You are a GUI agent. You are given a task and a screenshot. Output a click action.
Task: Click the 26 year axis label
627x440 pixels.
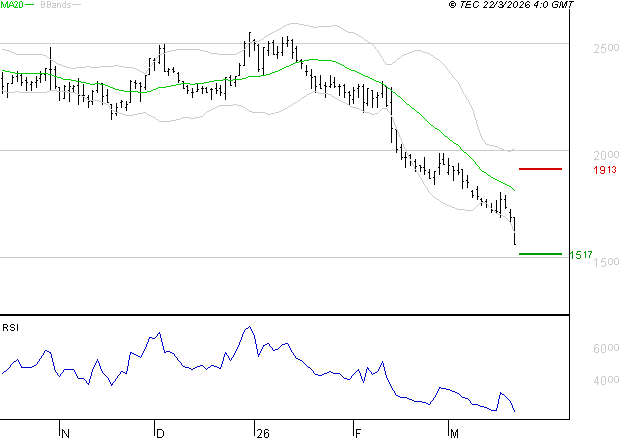263,433
